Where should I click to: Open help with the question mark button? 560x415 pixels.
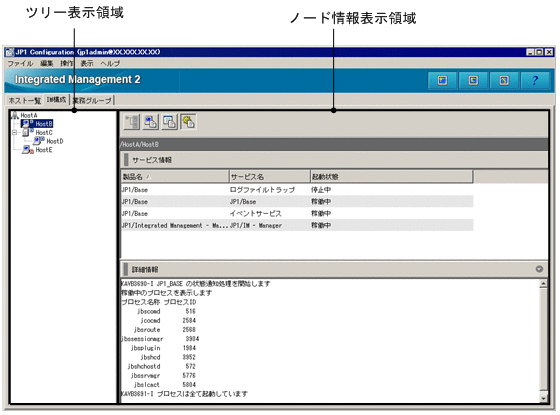point(535,80)
